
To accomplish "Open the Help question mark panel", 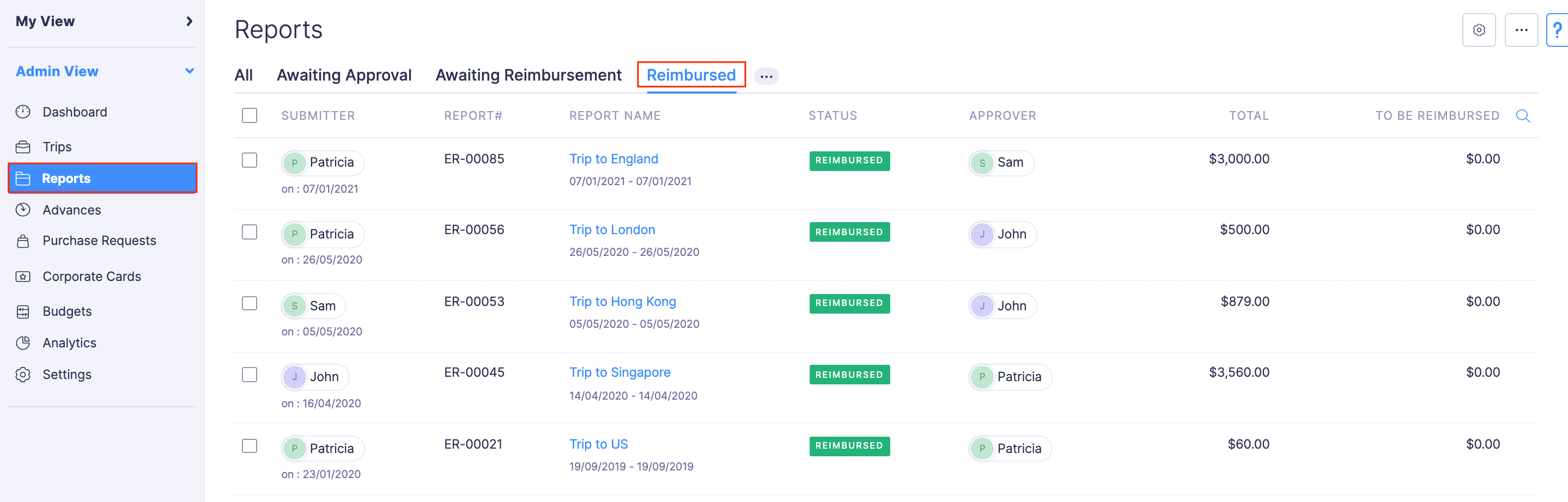I will (x=1559, y=29).
